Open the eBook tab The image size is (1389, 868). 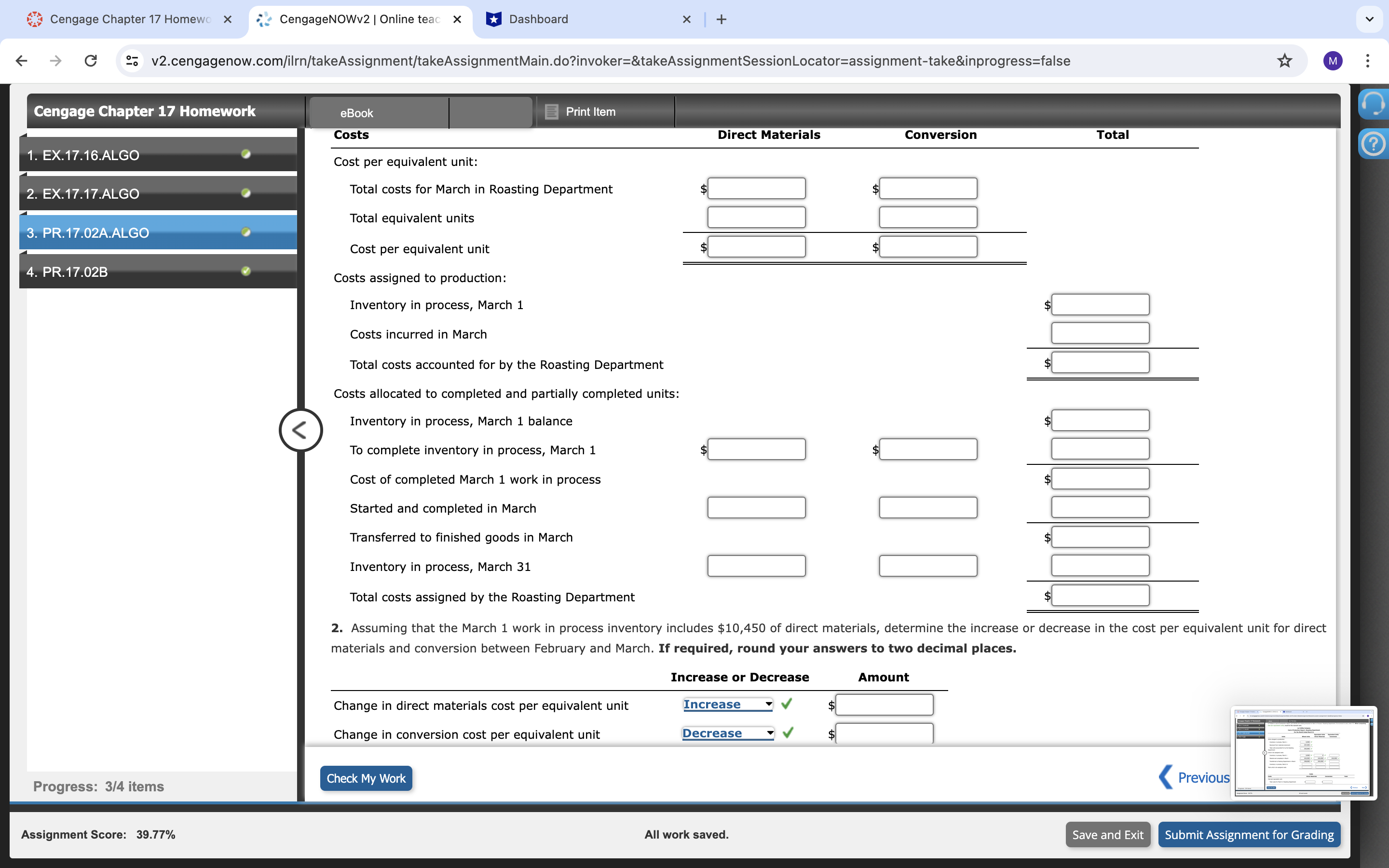(x=356, y=113)
